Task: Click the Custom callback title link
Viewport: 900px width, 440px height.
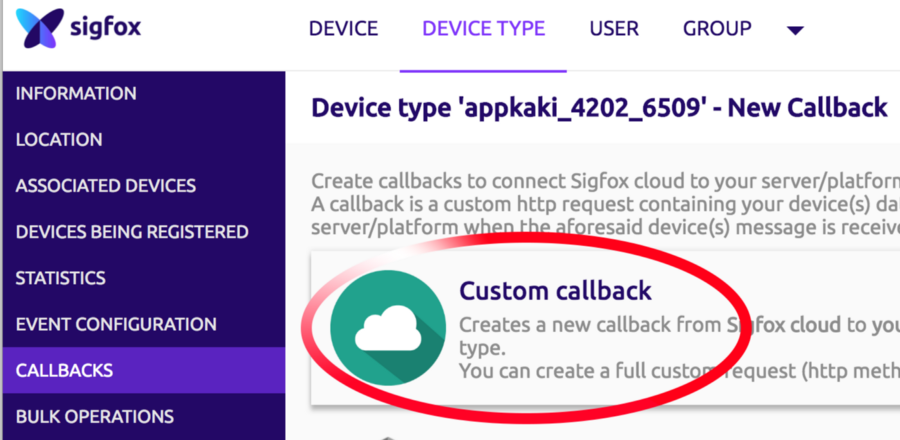Action: click(x=555, y=290)
